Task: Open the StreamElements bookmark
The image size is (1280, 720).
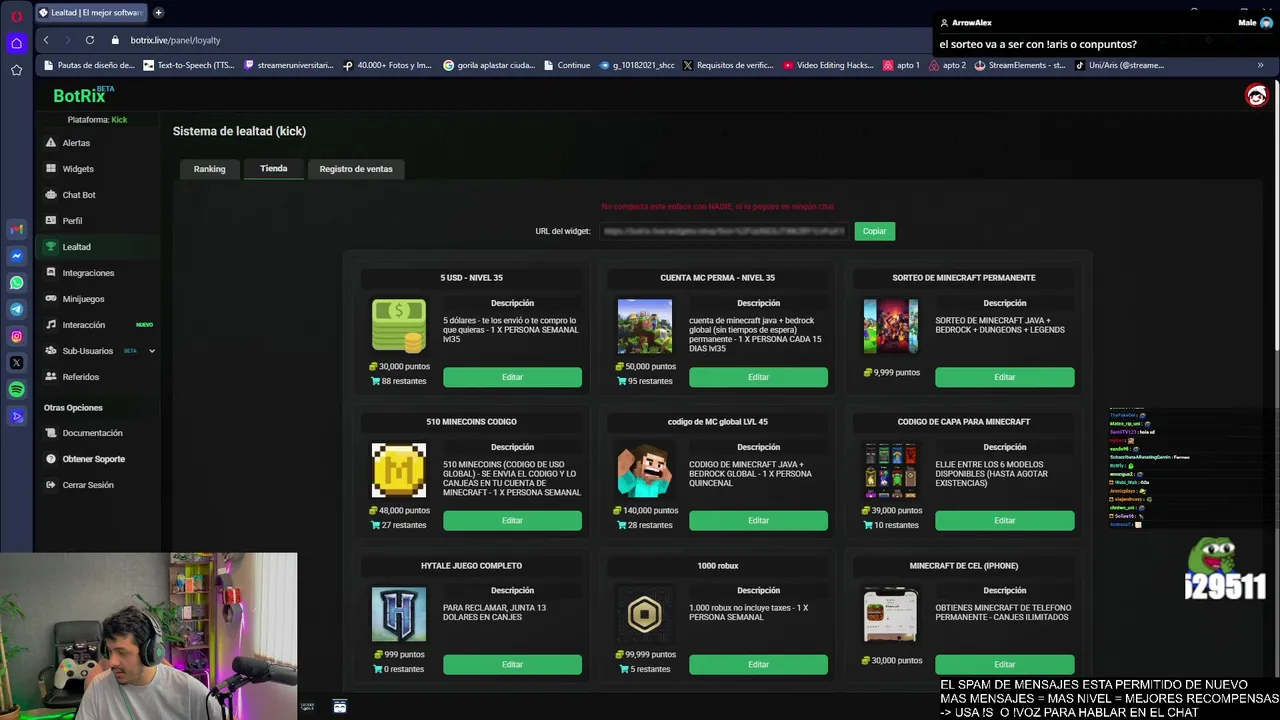Action: pyautogui.click(x=1020, y=65)
